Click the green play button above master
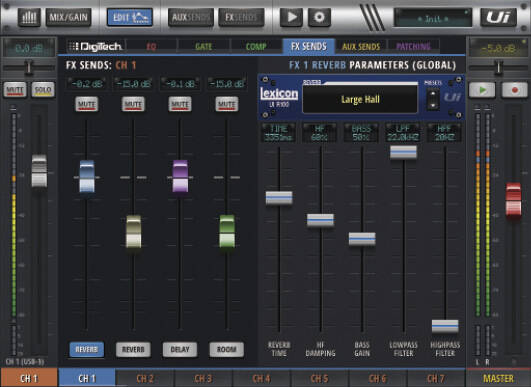The height and width of the screenshot is (387, 531). coord(482,90)
